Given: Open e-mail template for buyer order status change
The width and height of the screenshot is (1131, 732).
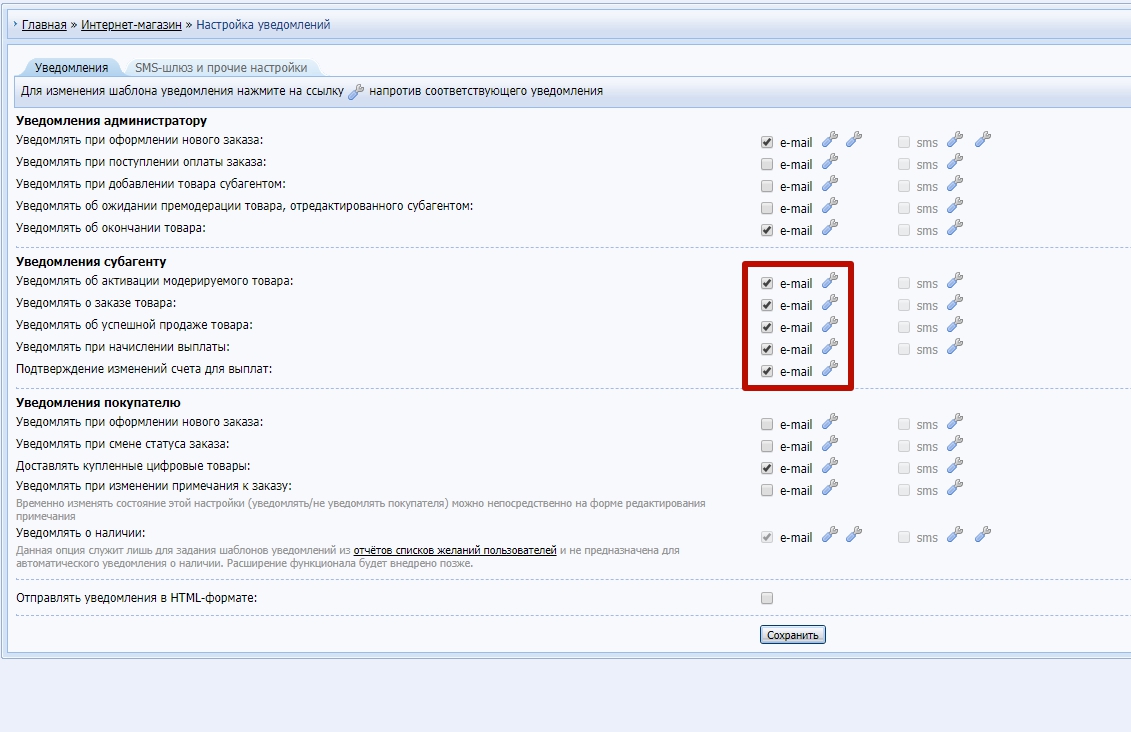Looking at the screenshot, I should coord(829,444).
